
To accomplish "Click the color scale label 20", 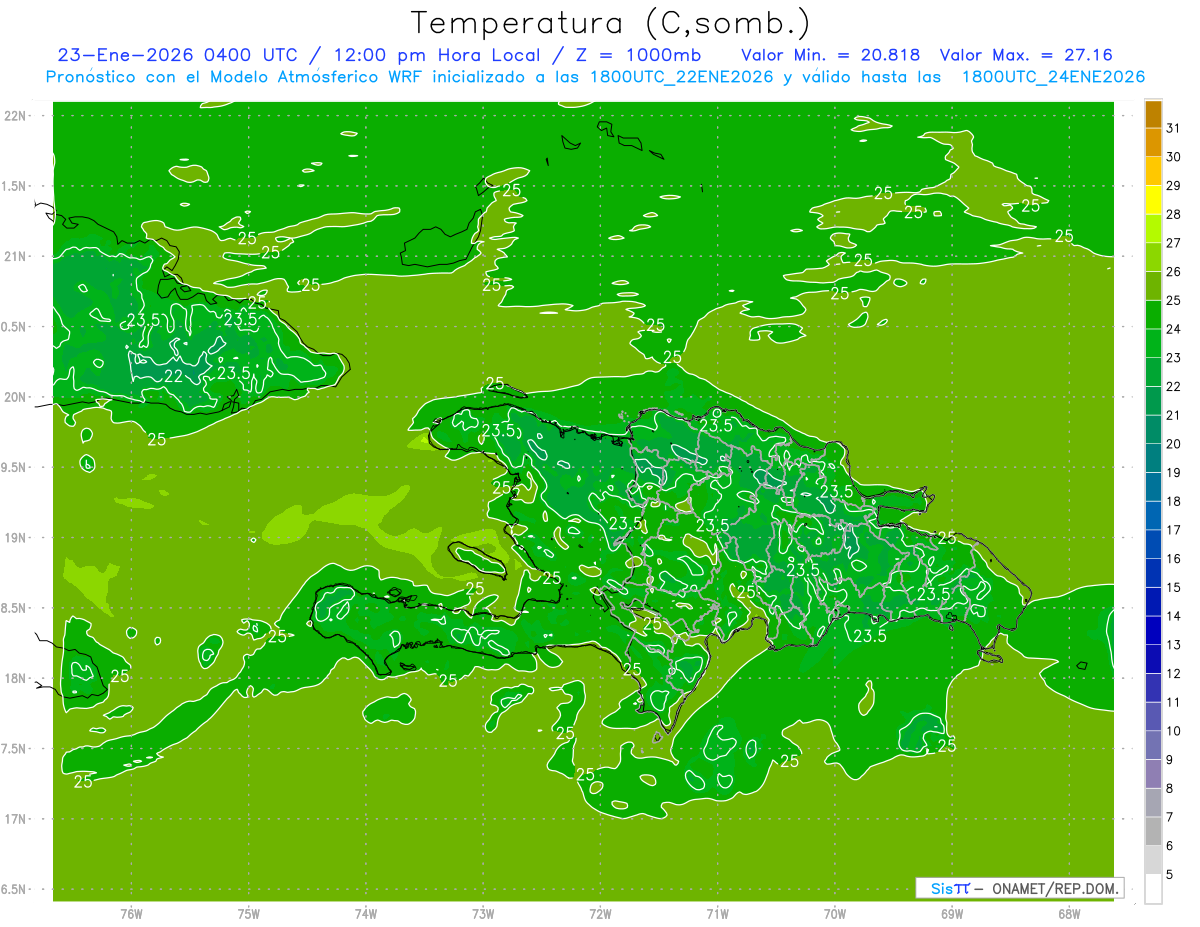I will (1174, 444).
